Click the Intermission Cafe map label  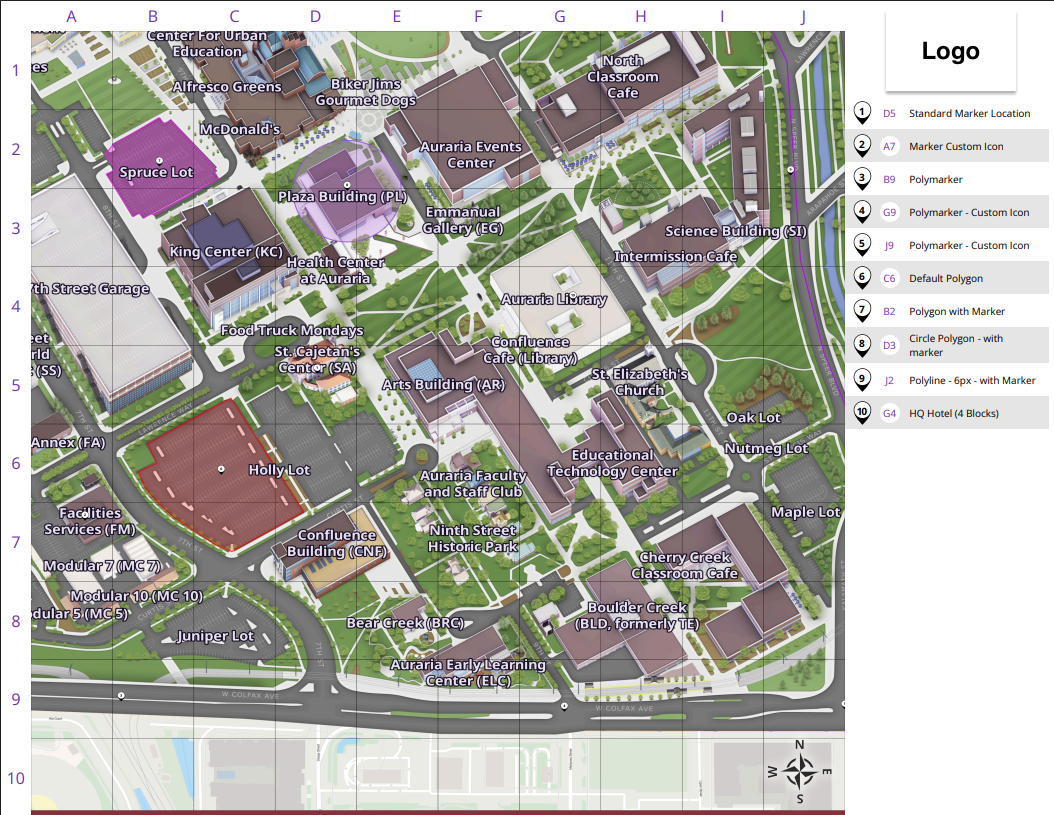[x=675, y=256]
